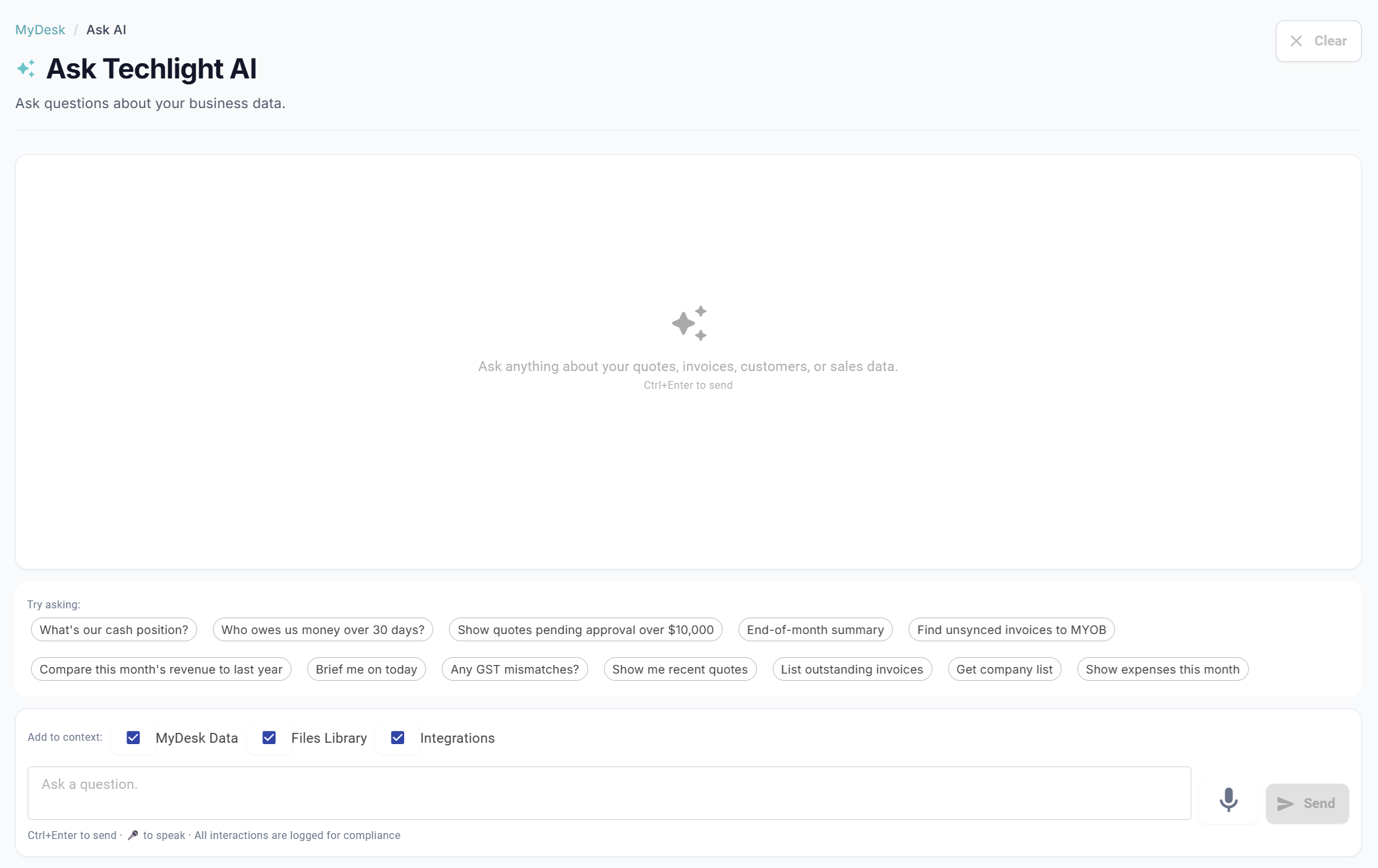Select "Find unsynced invoices to MYOB" chip
This screenshot has width=1378, height=868.
pyautogui.click(x=1011, y=629)
